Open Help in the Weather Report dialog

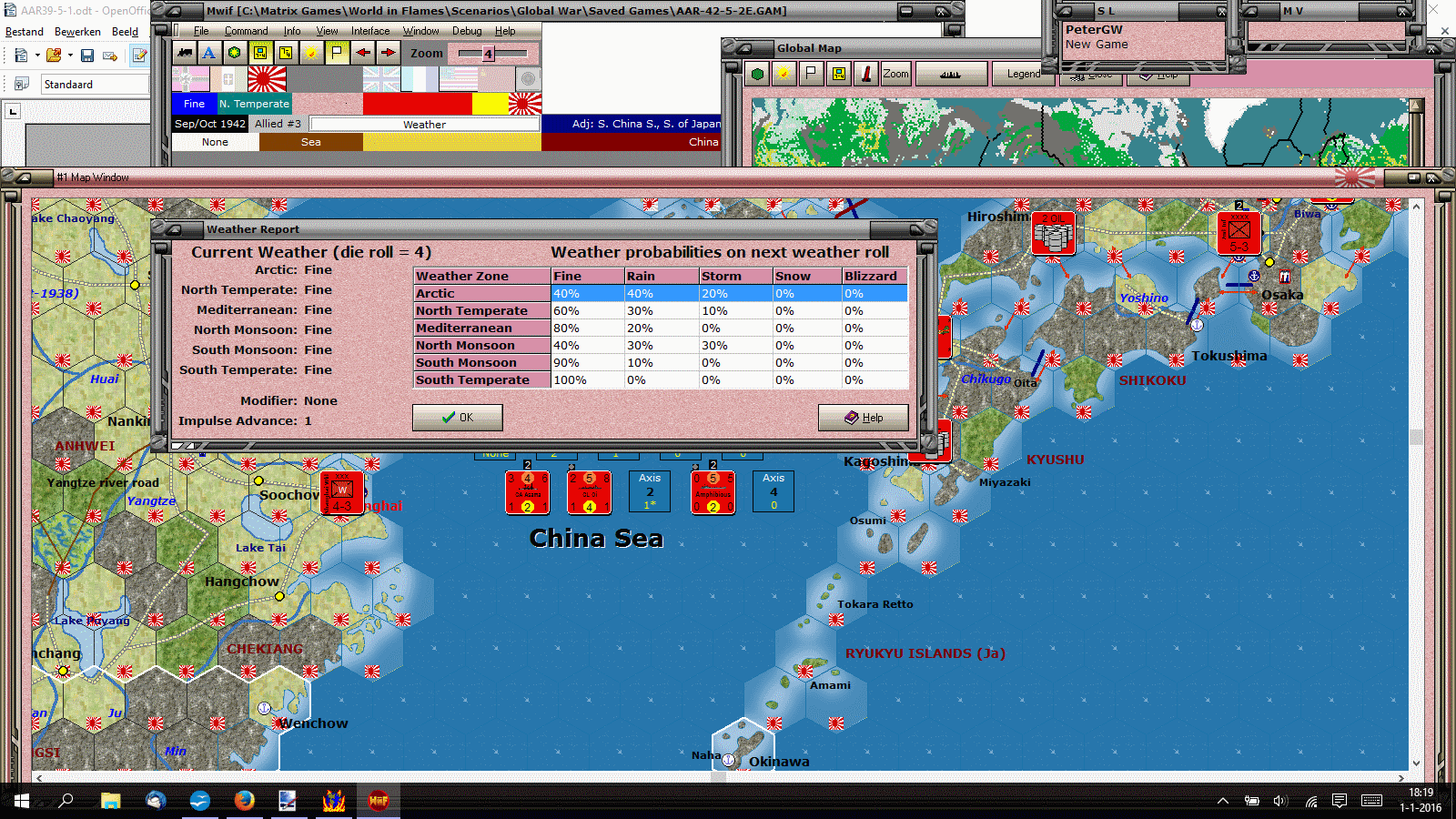coord(863,418)
